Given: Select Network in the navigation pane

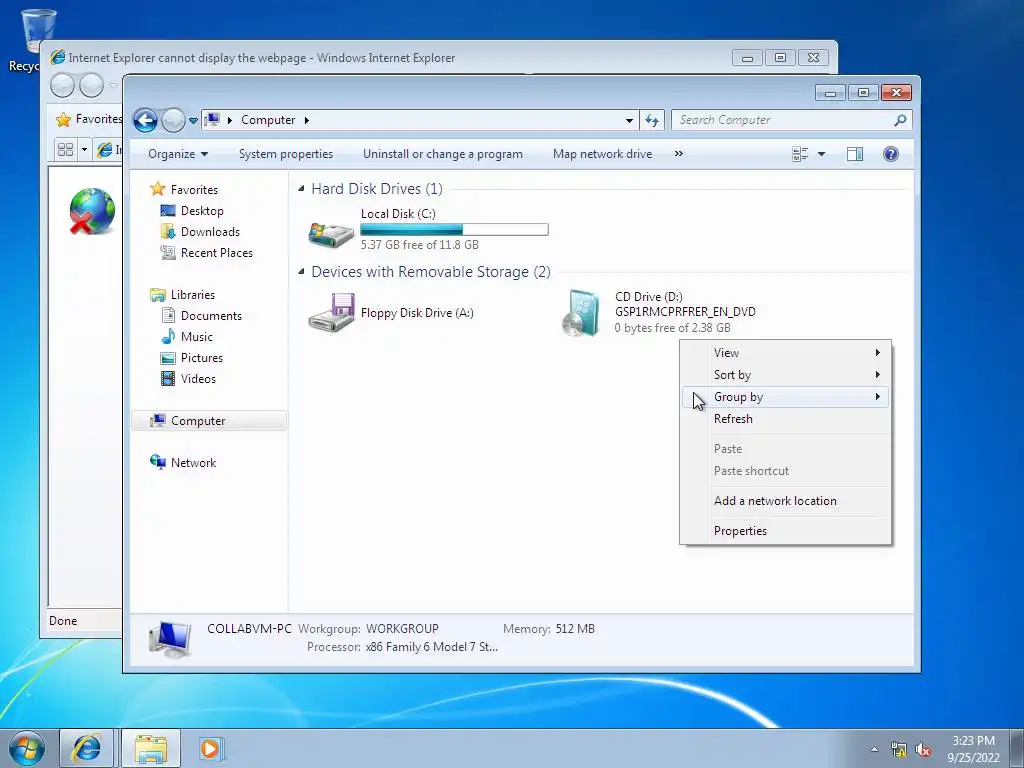Looking at the screenshot, I should coord(193,463).
